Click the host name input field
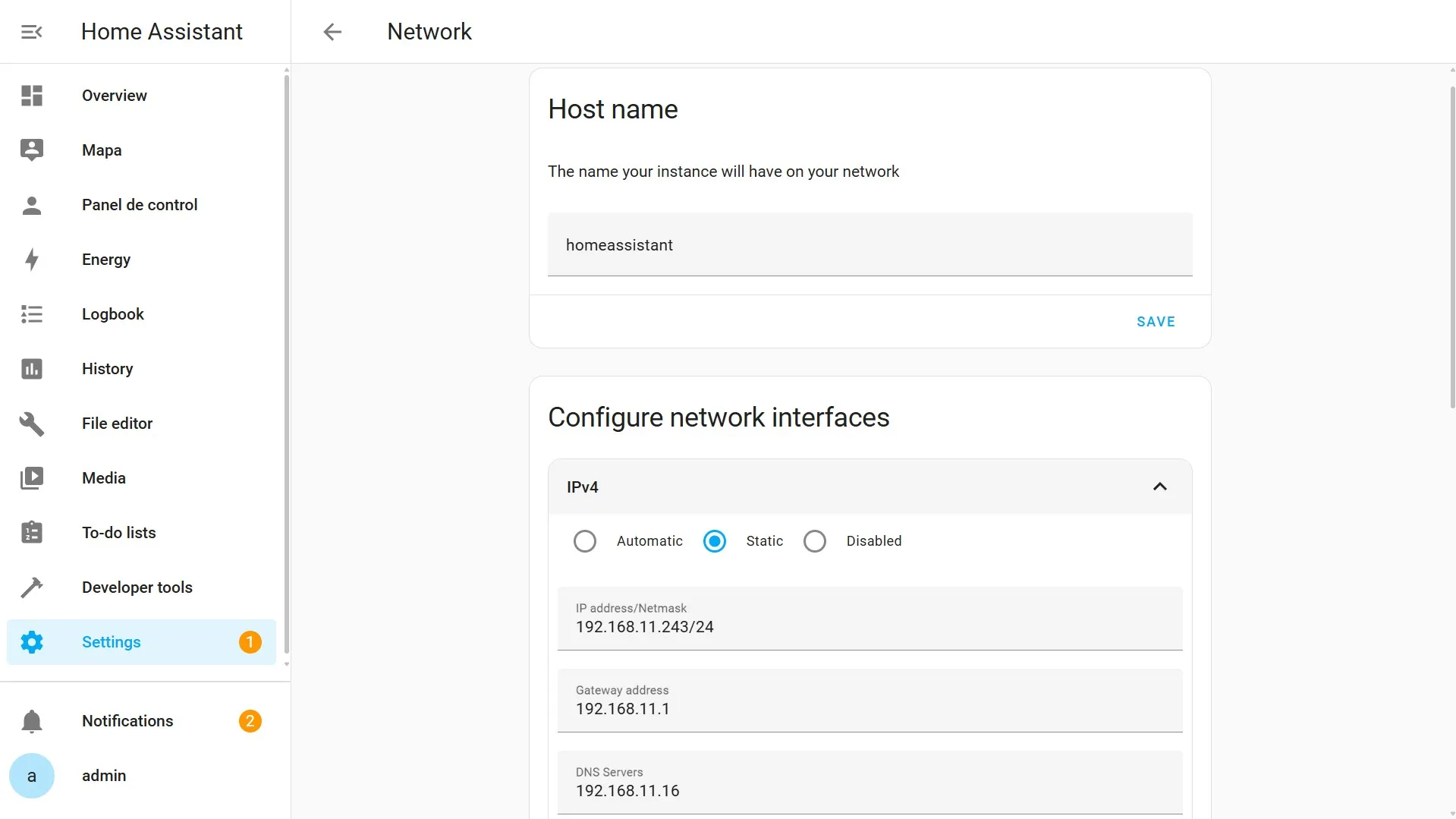Screen dimensions: 1456x819 pyautogui.click(x=870, y=244)
